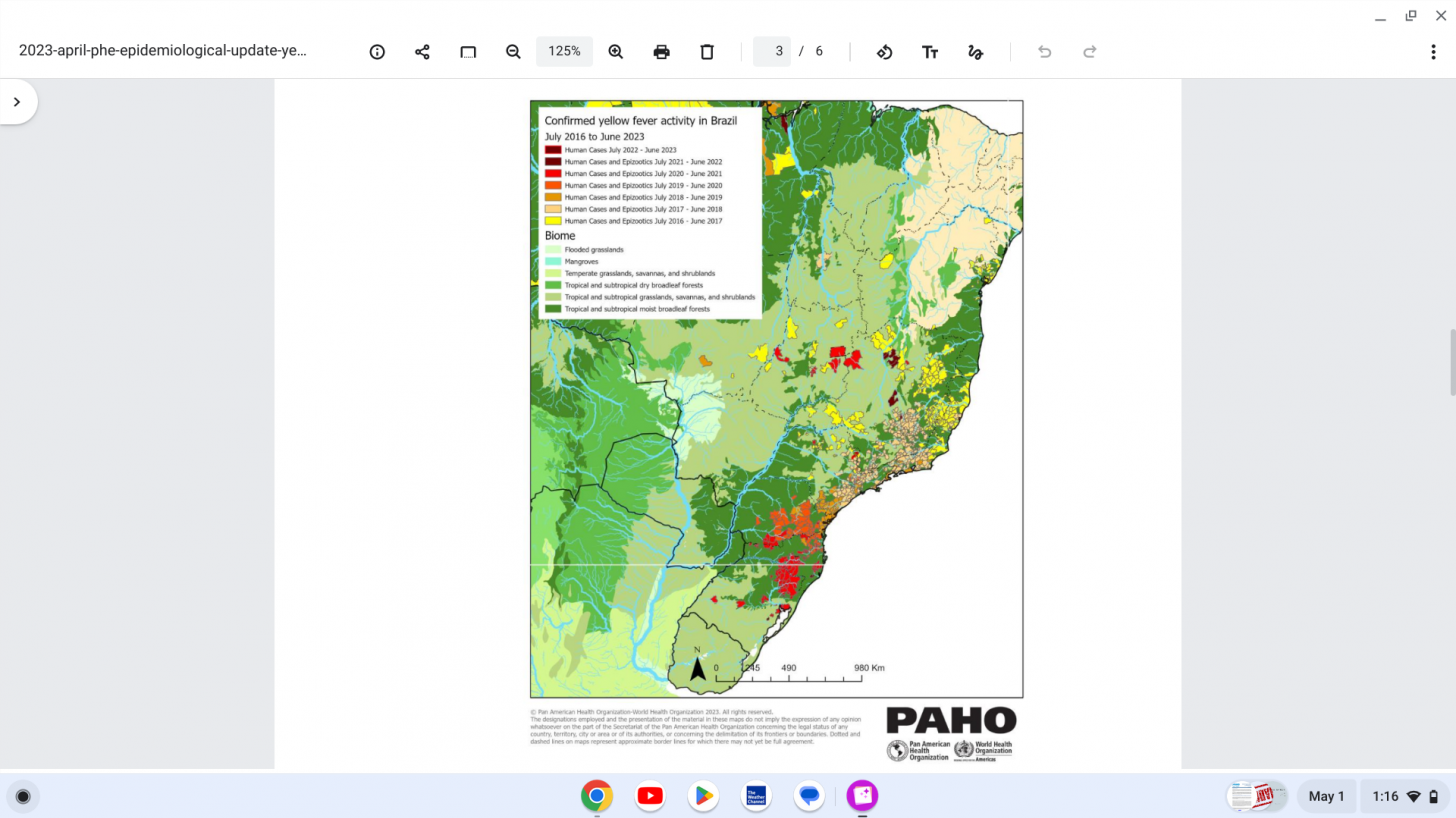
Task: Open the Messages app on the shelf
Action: pyautogui.click(x=809, y=796)
